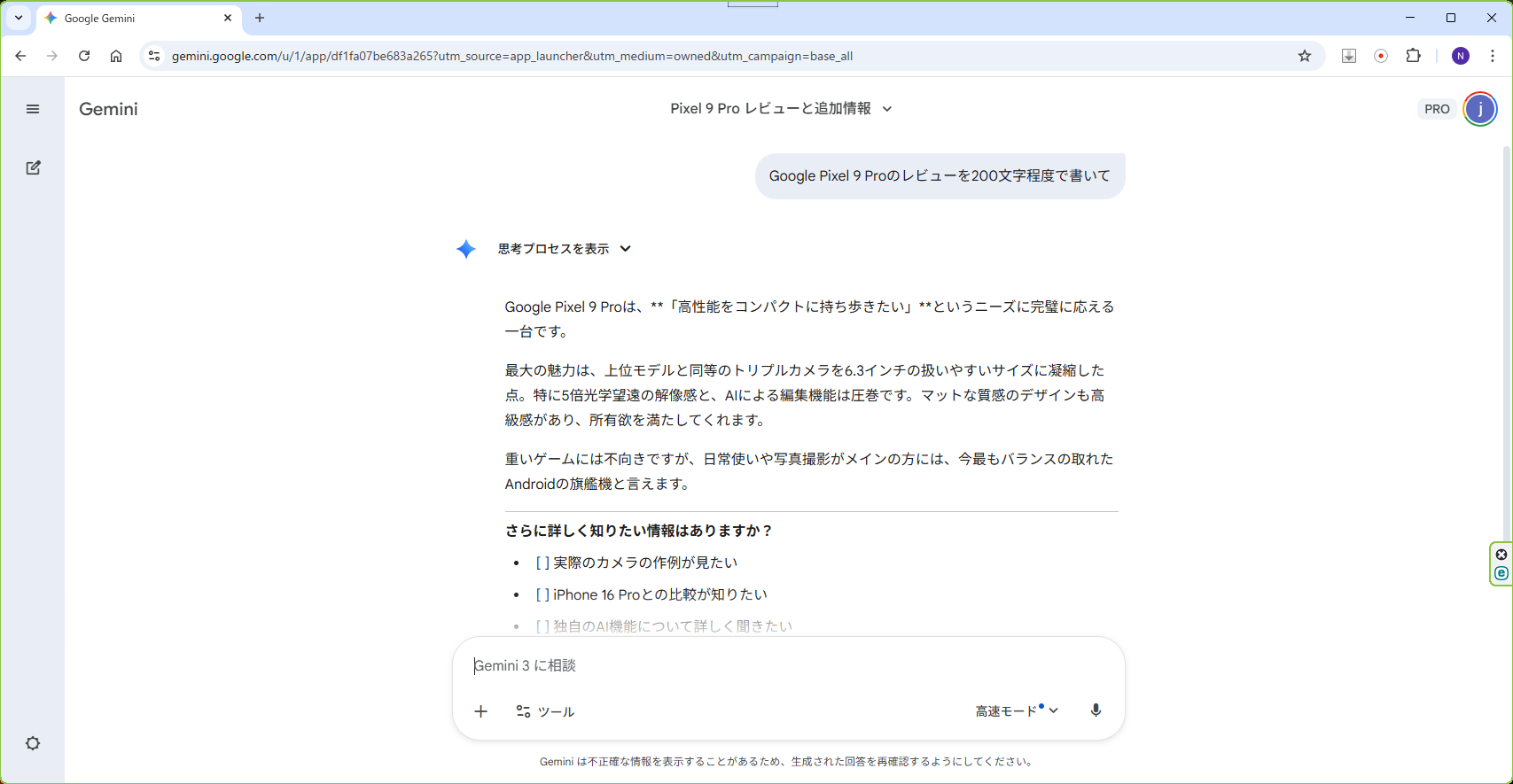1513x784 pixels.
Task: Open the Extensions puzzle-piece menu
Action: 1414,56
